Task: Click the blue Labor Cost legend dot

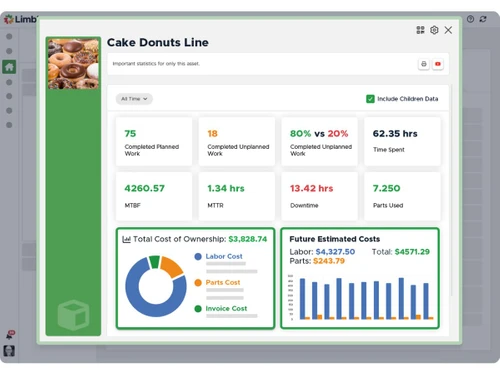Action: pyautogui.click(x=198, y=256)
